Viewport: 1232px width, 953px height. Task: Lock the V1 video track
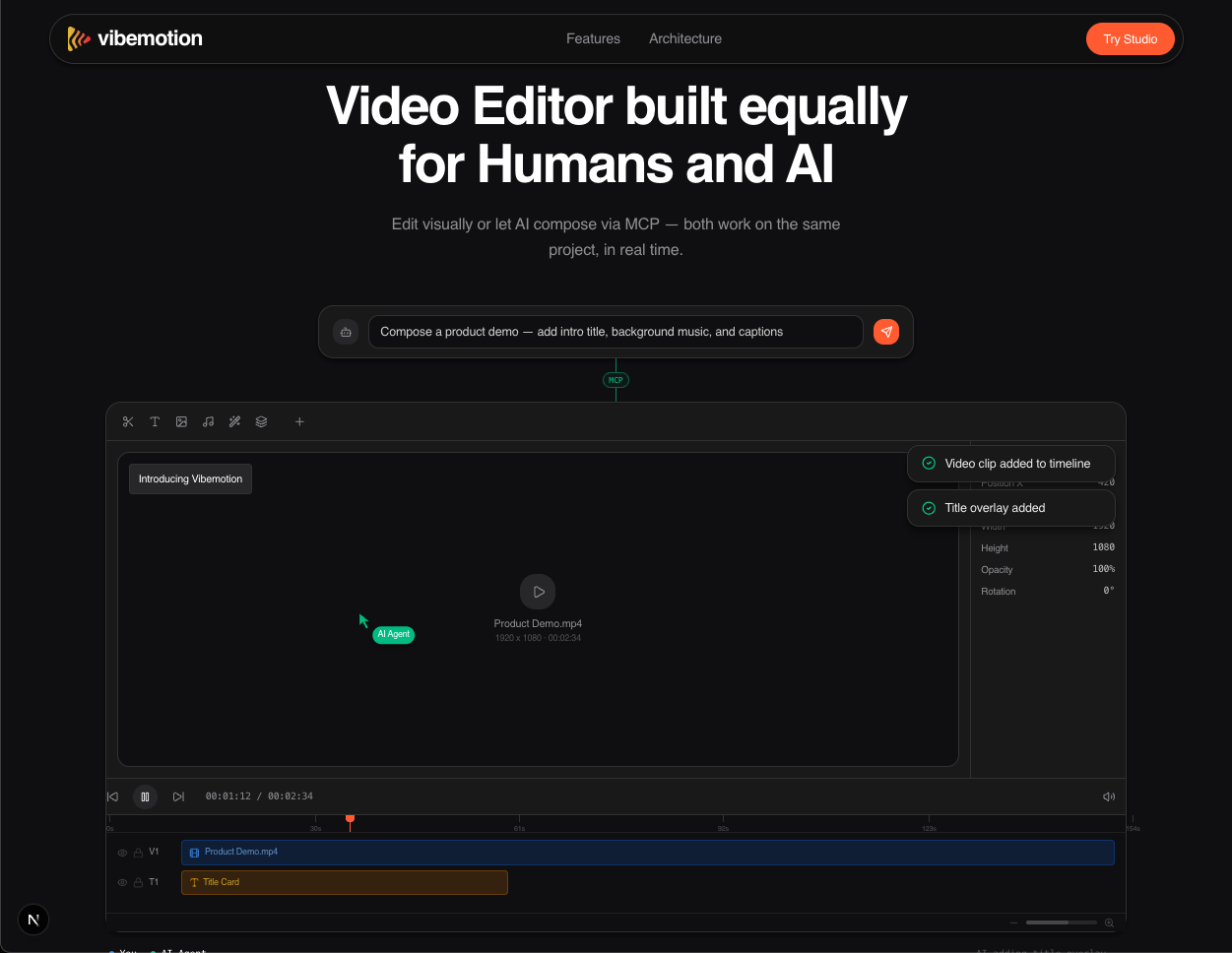click(138, 853)
